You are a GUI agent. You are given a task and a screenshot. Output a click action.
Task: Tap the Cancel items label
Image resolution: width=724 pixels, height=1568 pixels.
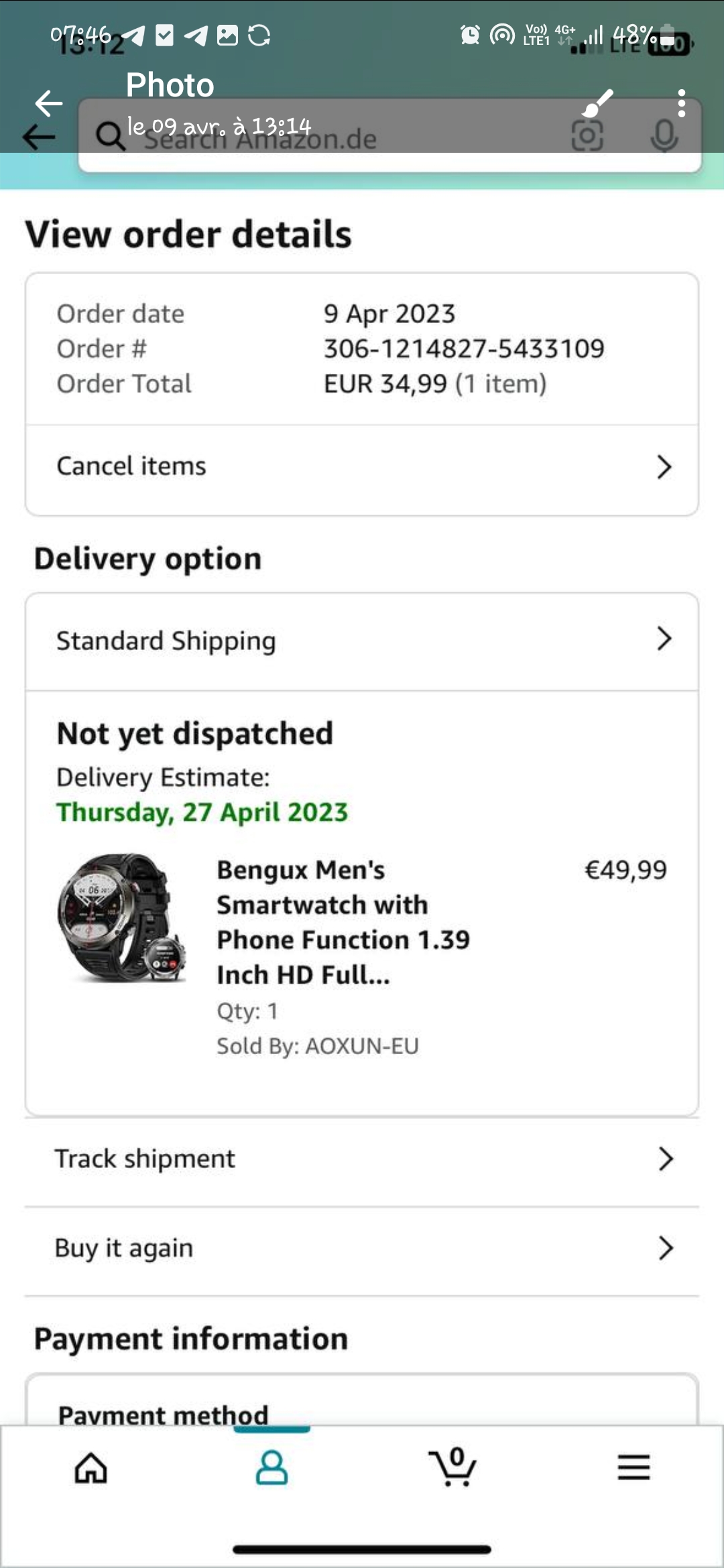[131, 466]
